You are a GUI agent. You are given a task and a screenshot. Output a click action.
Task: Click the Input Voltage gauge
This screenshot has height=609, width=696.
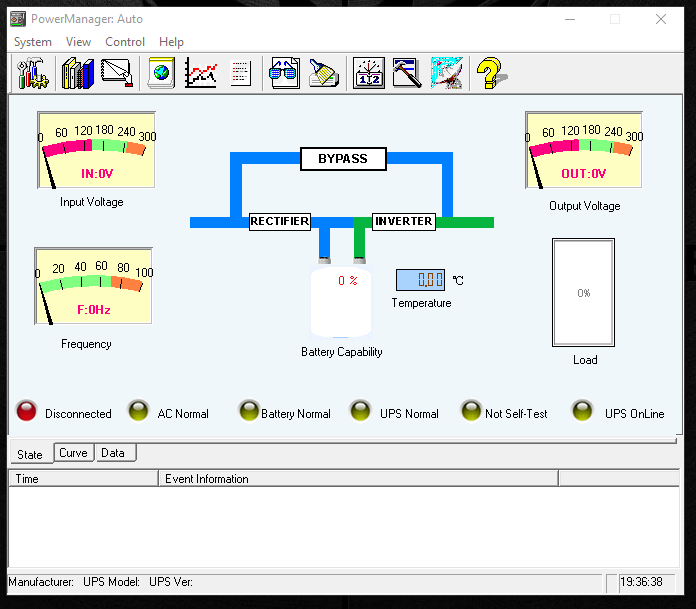96,150
